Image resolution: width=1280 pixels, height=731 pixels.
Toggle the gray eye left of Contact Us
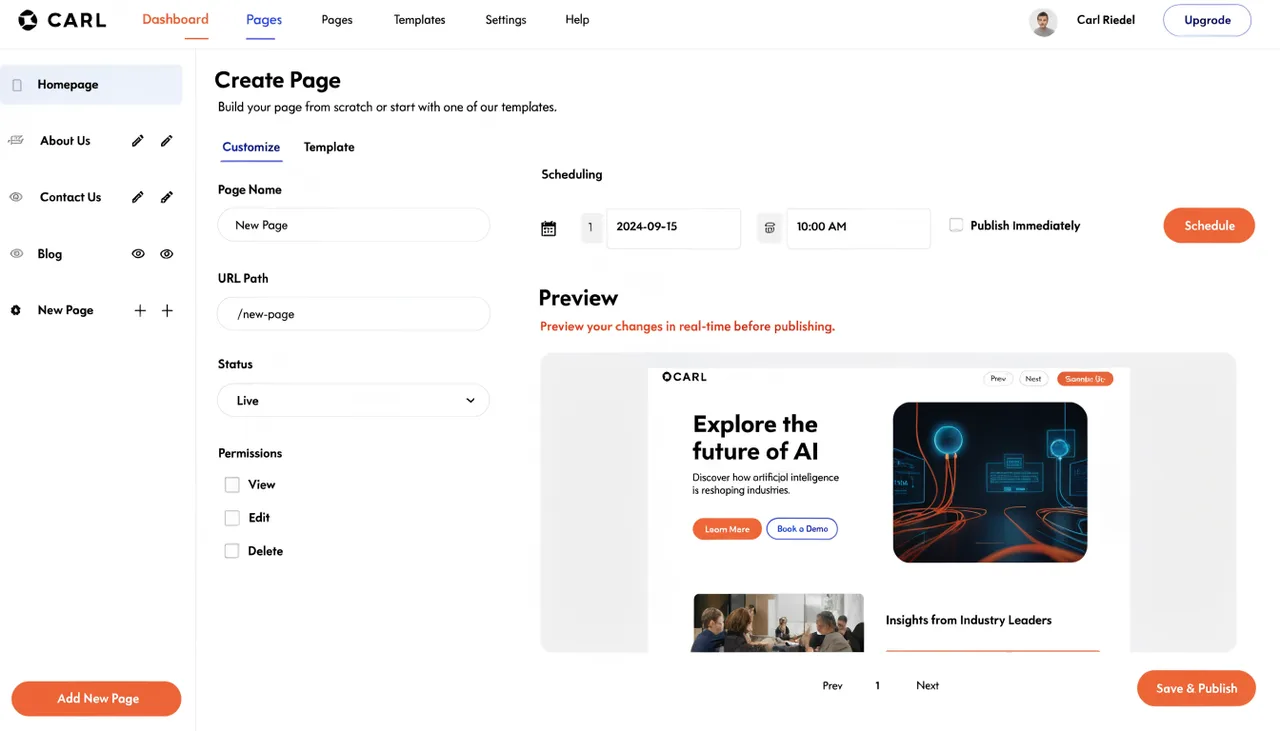pyautogui.click(x=16, y=197)
